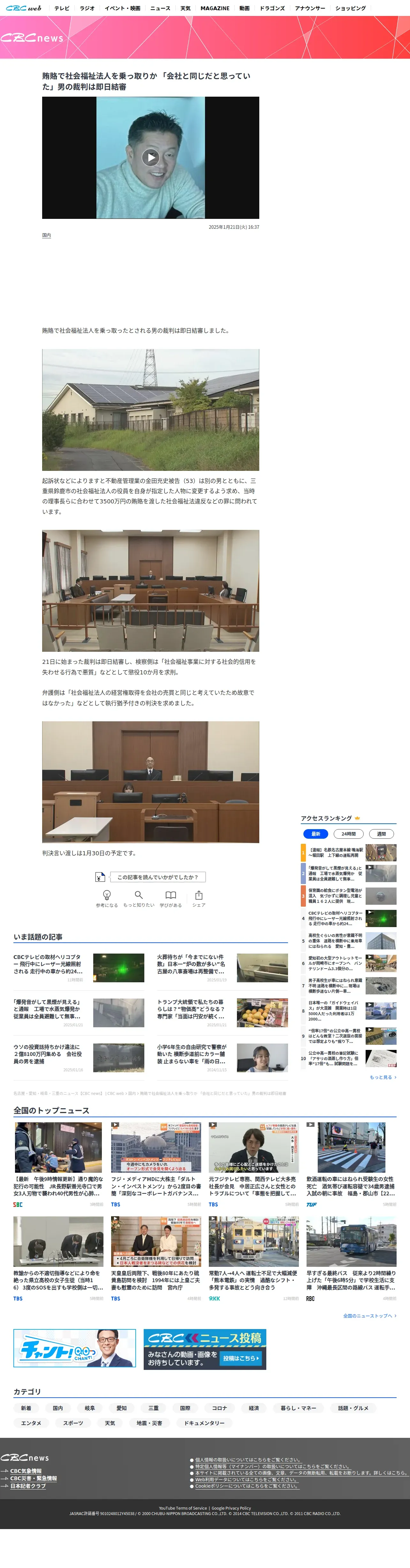The width and height of the screenshot is (410, 1568).
Task: Click the この記事を読んでいかがでしたか？ prompt
Action: [x=158, y=877]
